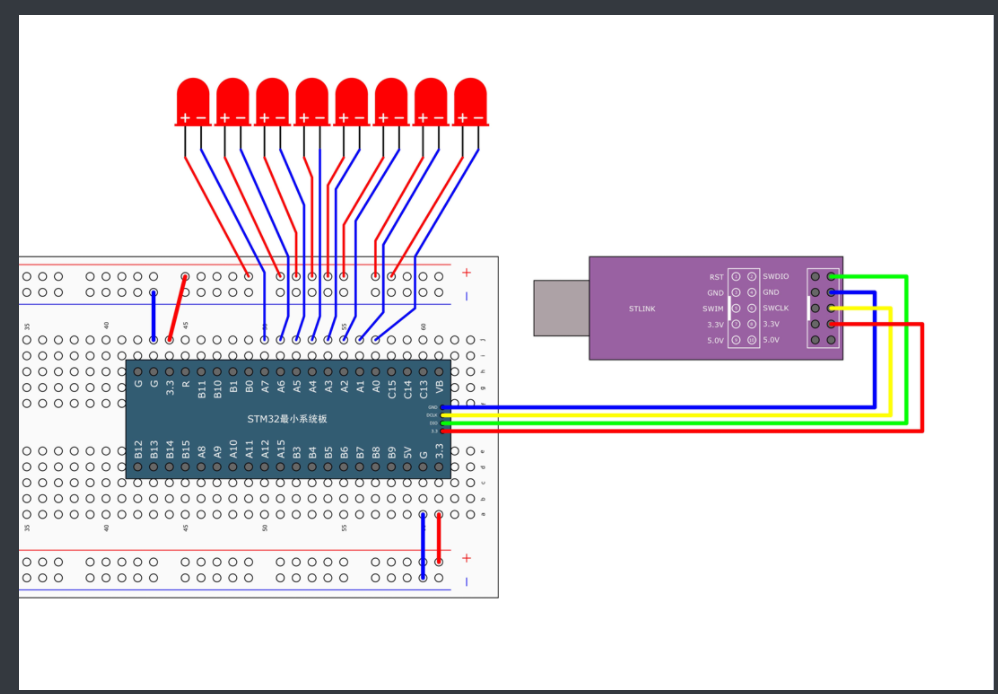Select the B15 pin label

[186, 450]
